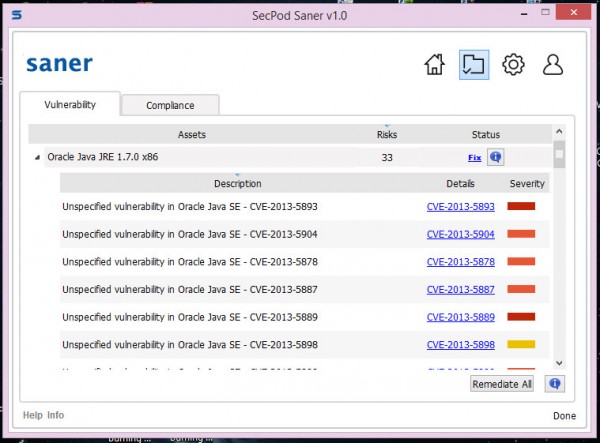Click the Info link at bottom
Image resolution: width=600 pixels, height=443 pixels.
coord(55,415)
